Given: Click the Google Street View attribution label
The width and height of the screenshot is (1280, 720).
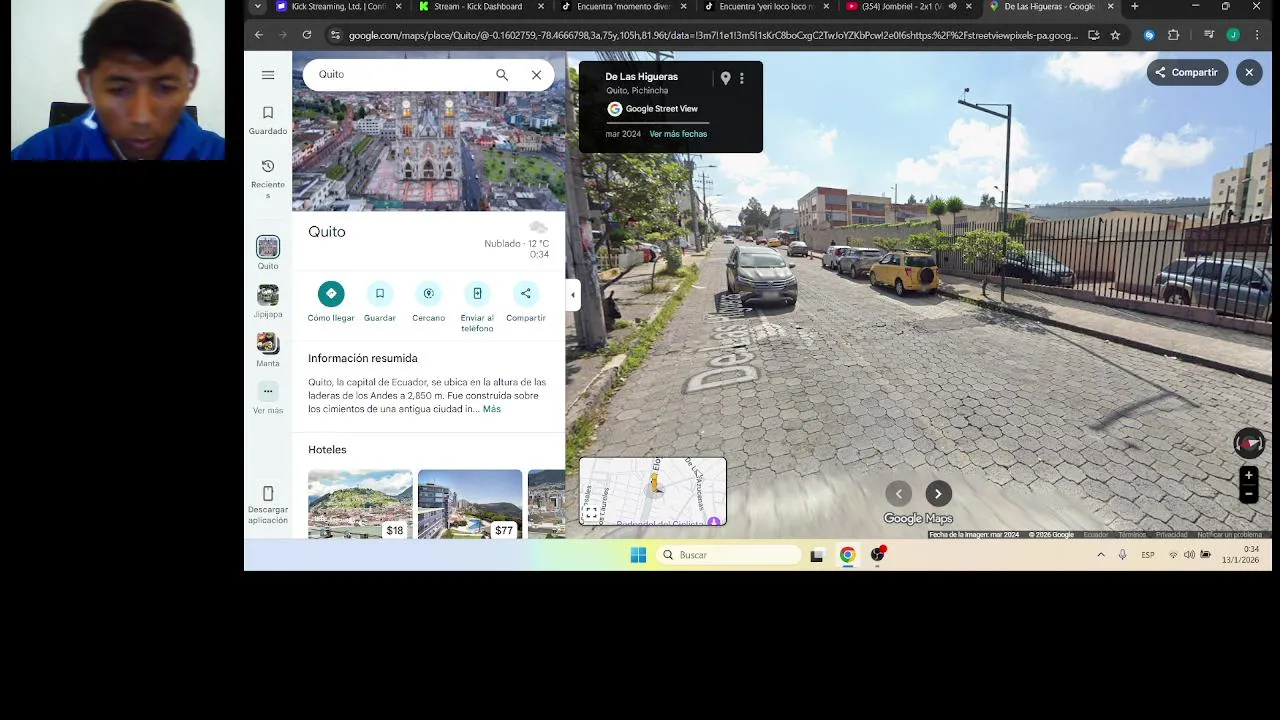Looking at the screenshot, I should pos(652,109).
